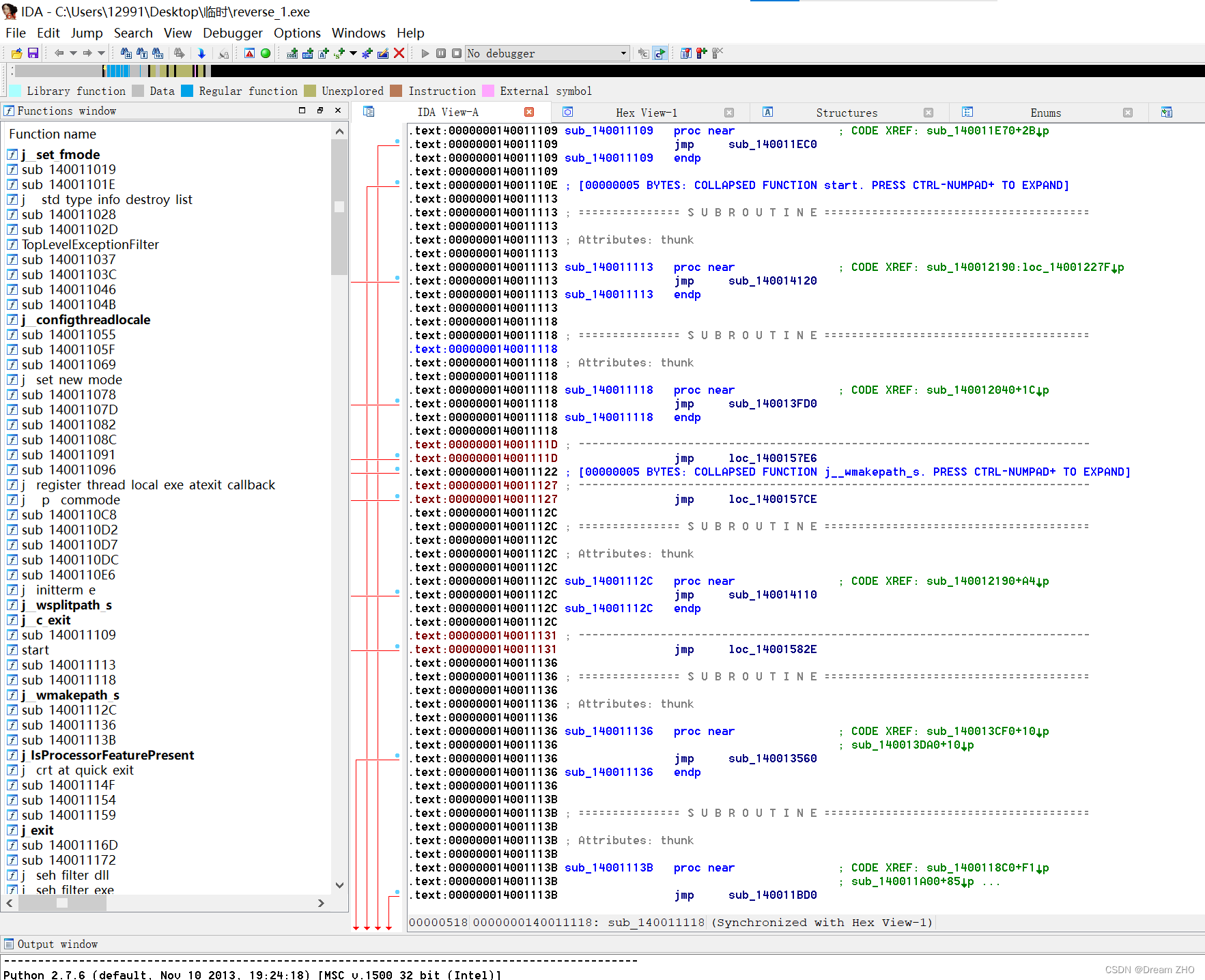Follow the sub_140011EC0 jump target
1205x980 pixels.
(x=772, y=144)
